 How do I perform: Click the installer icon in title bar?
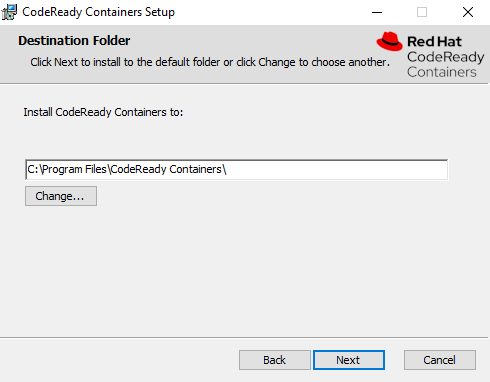click(9, 12)
